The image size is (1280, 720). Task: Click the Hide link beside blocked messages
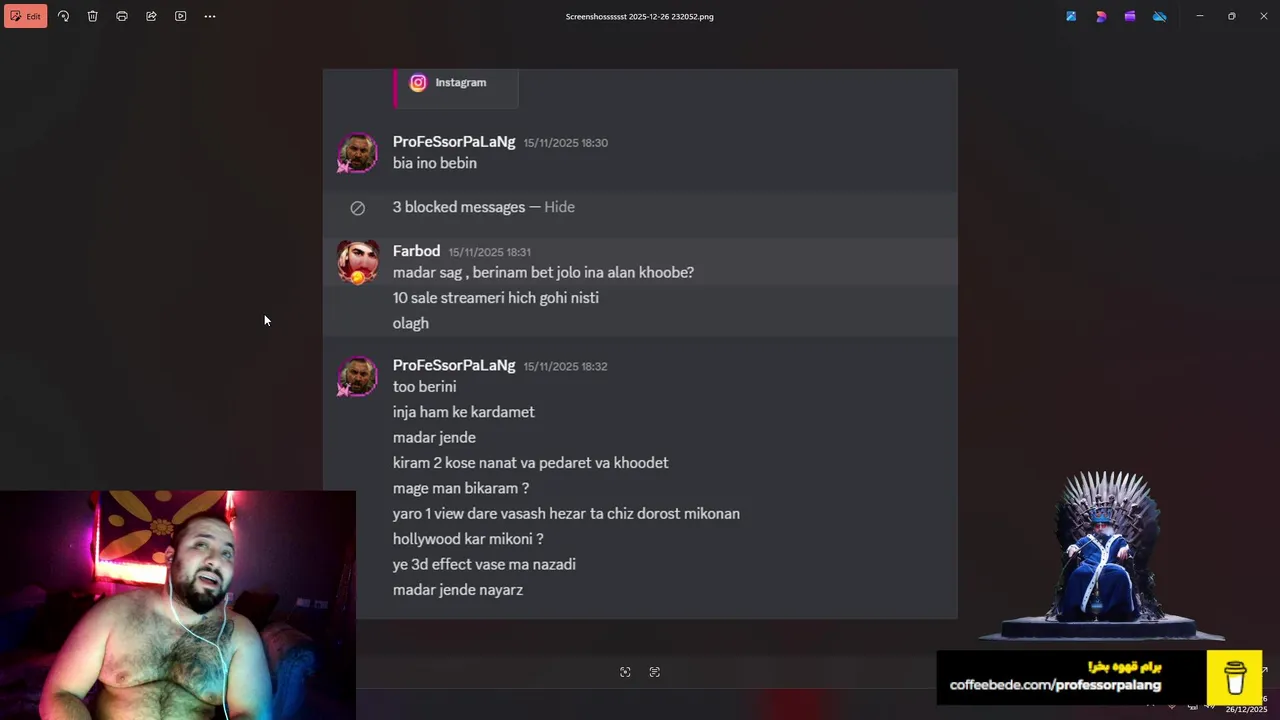coord(559,207)
